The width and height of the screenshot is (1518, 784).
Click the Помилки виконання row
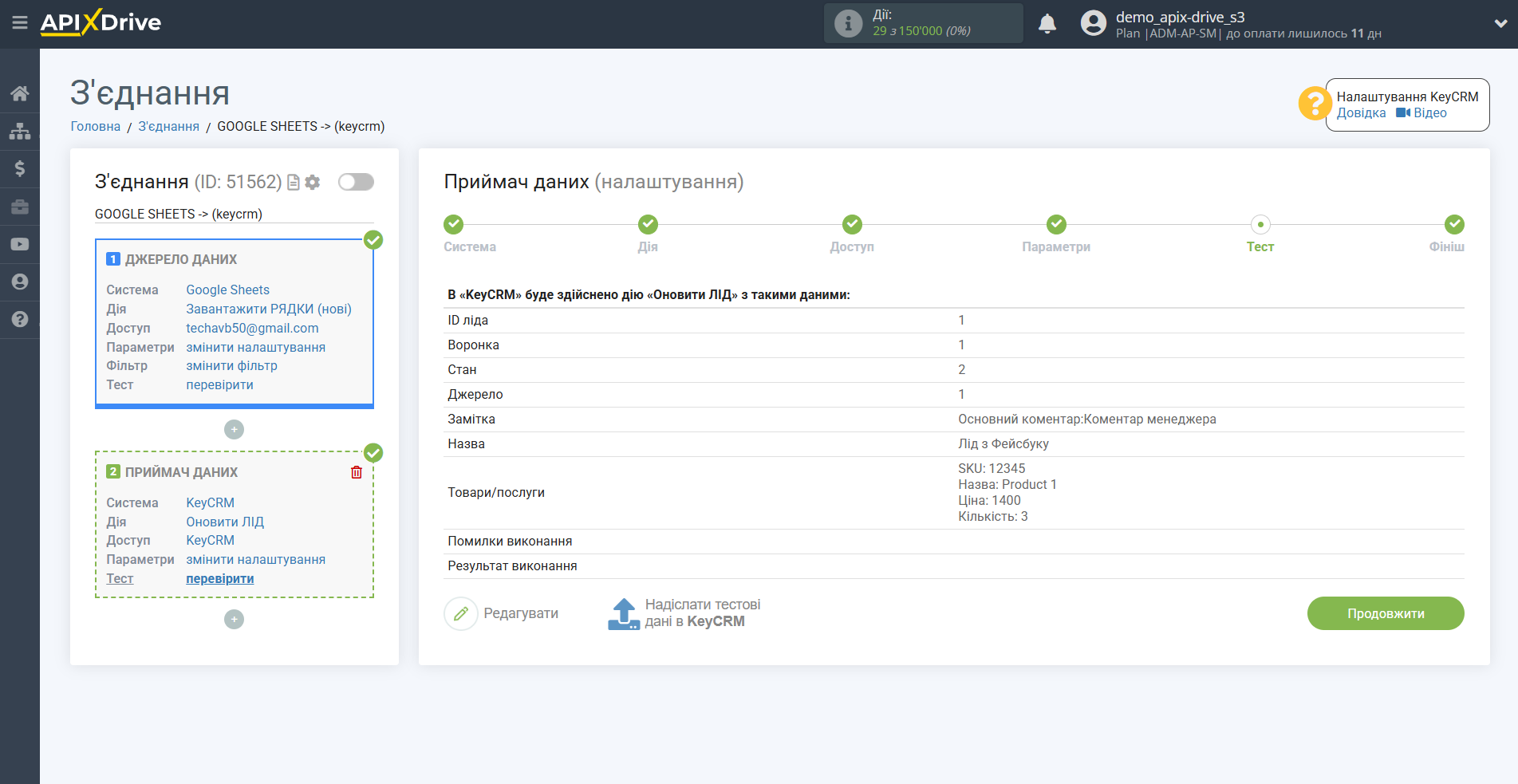point(954,542)
